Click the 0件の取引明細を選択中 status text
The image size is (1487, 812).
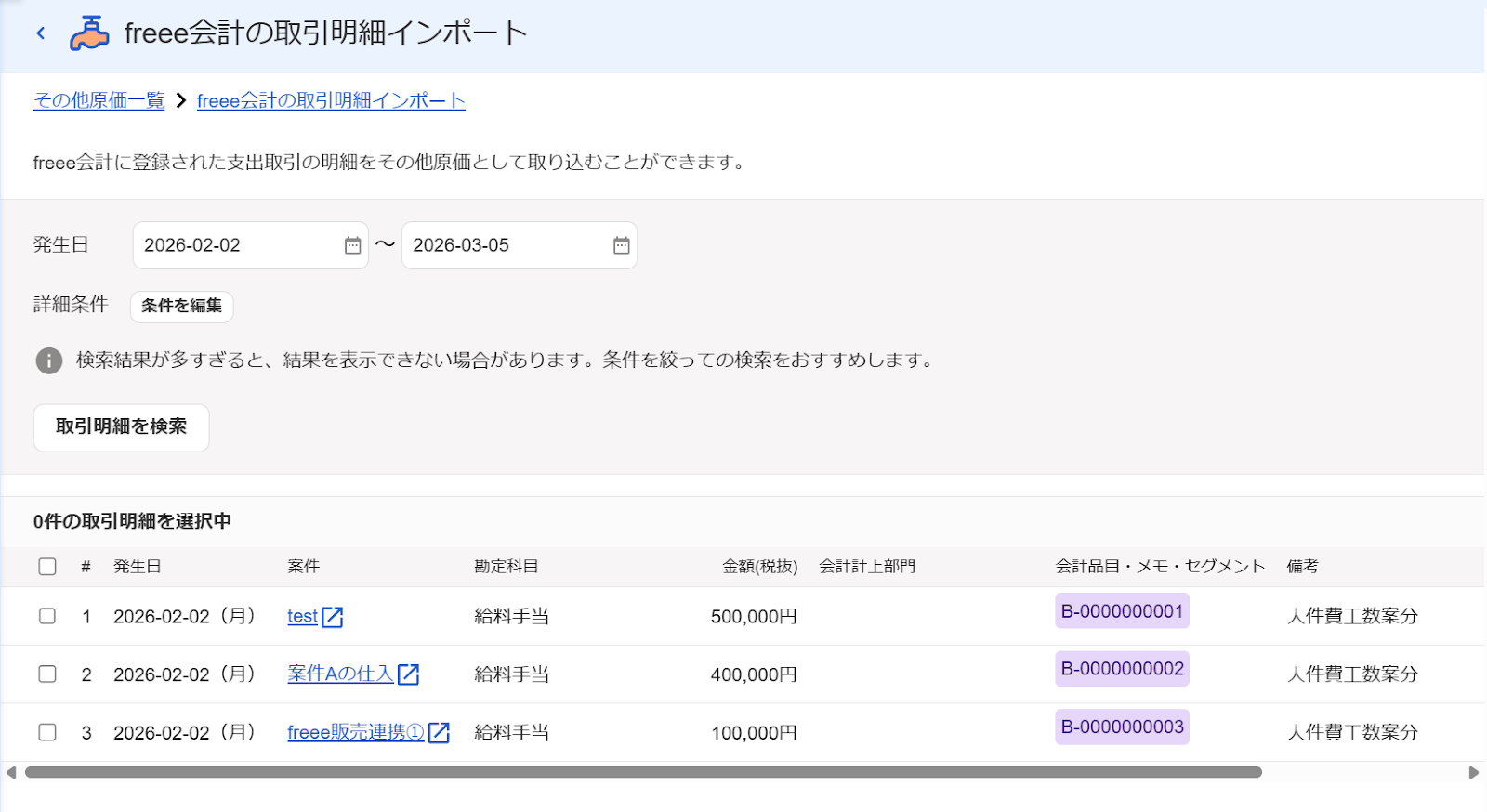(132, 521)
